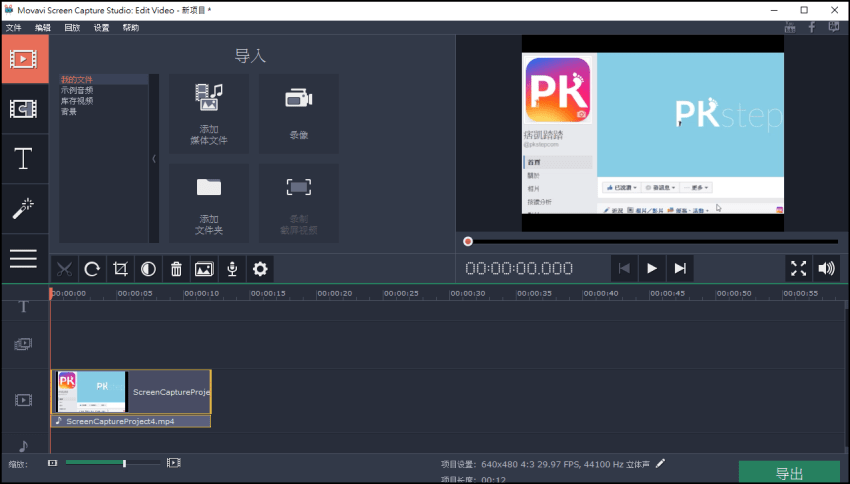Click the overlay track icon

[23, 344]
